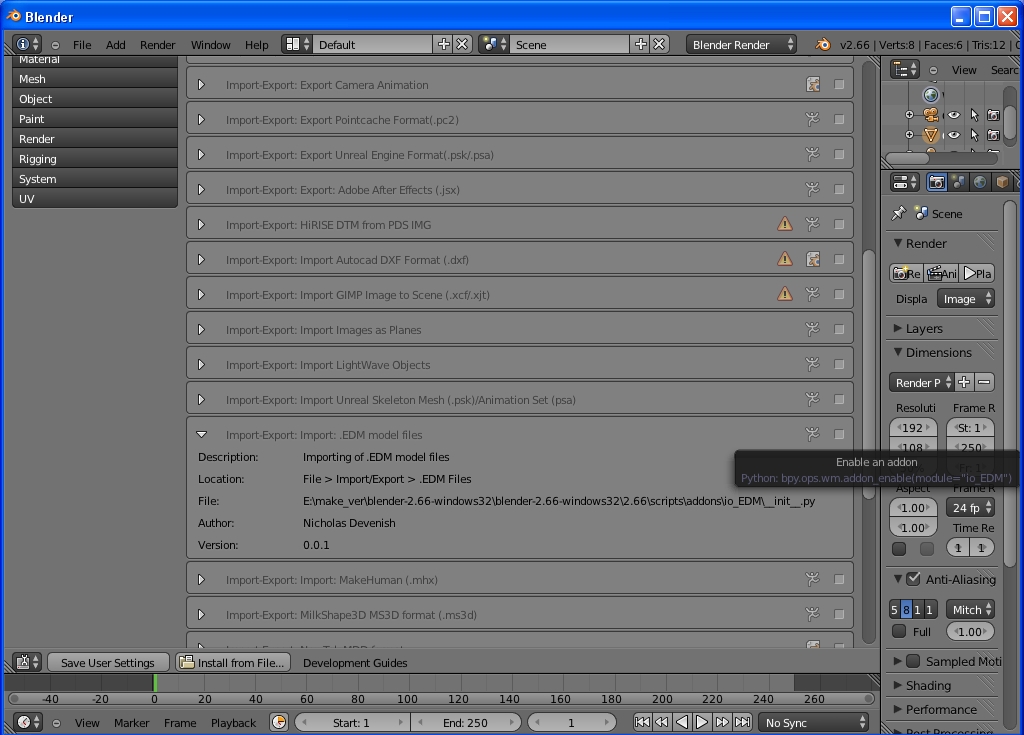The width and height of the screenshot is (1024, 735).
Task: Select the World globe icon in the Outliner
Action: (931, 95)
